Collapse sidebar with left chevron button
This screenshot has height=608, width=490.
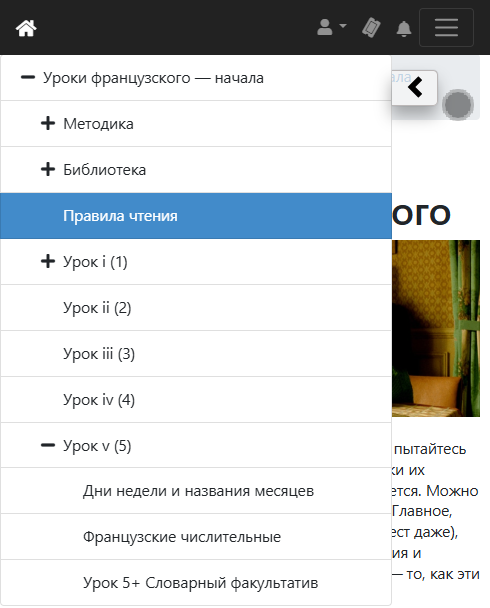pos(415,87)
